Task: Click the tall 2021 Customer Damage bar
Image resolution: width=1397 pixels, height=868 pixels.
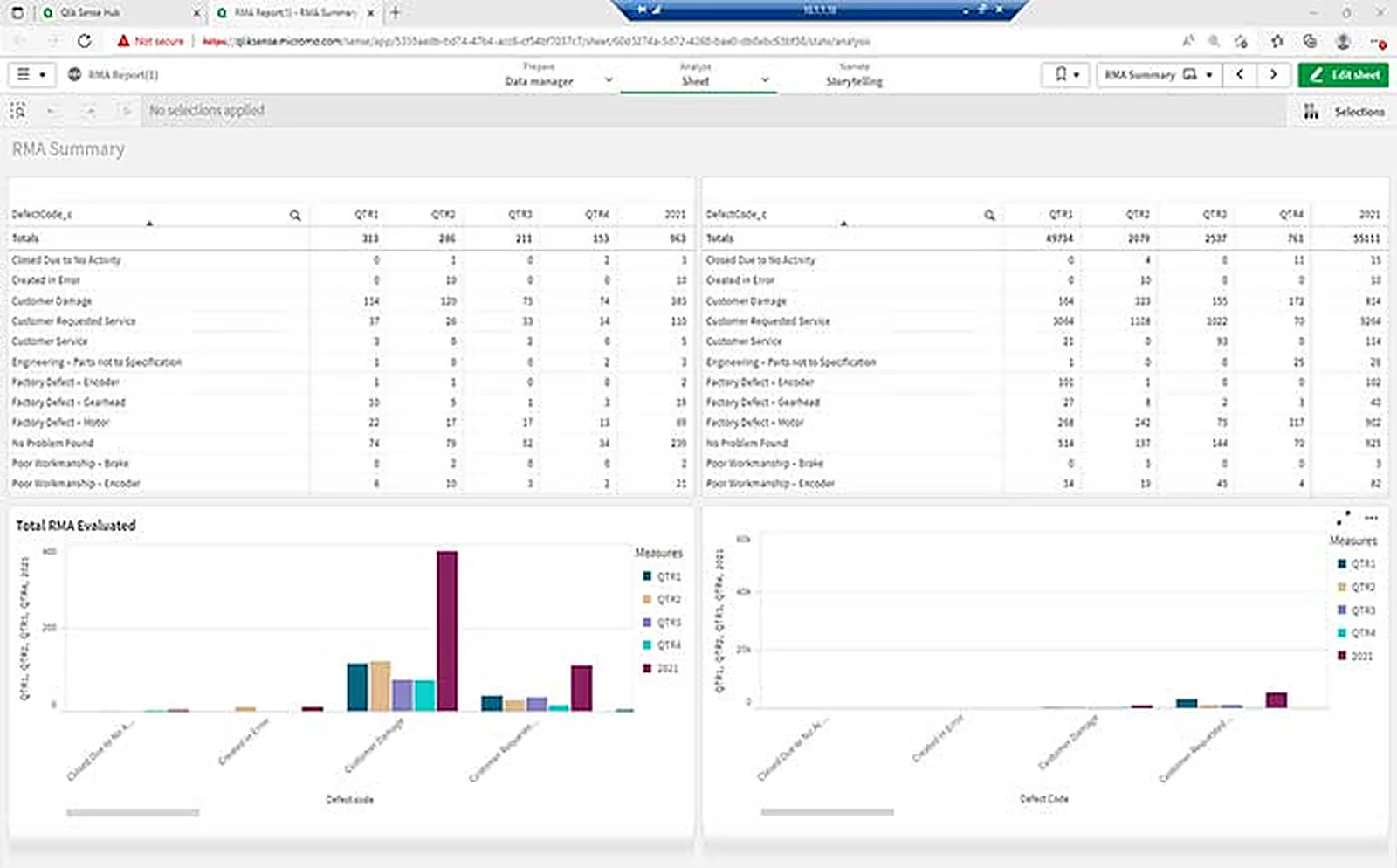Action: pyautogui.click(x=447, y=630)
